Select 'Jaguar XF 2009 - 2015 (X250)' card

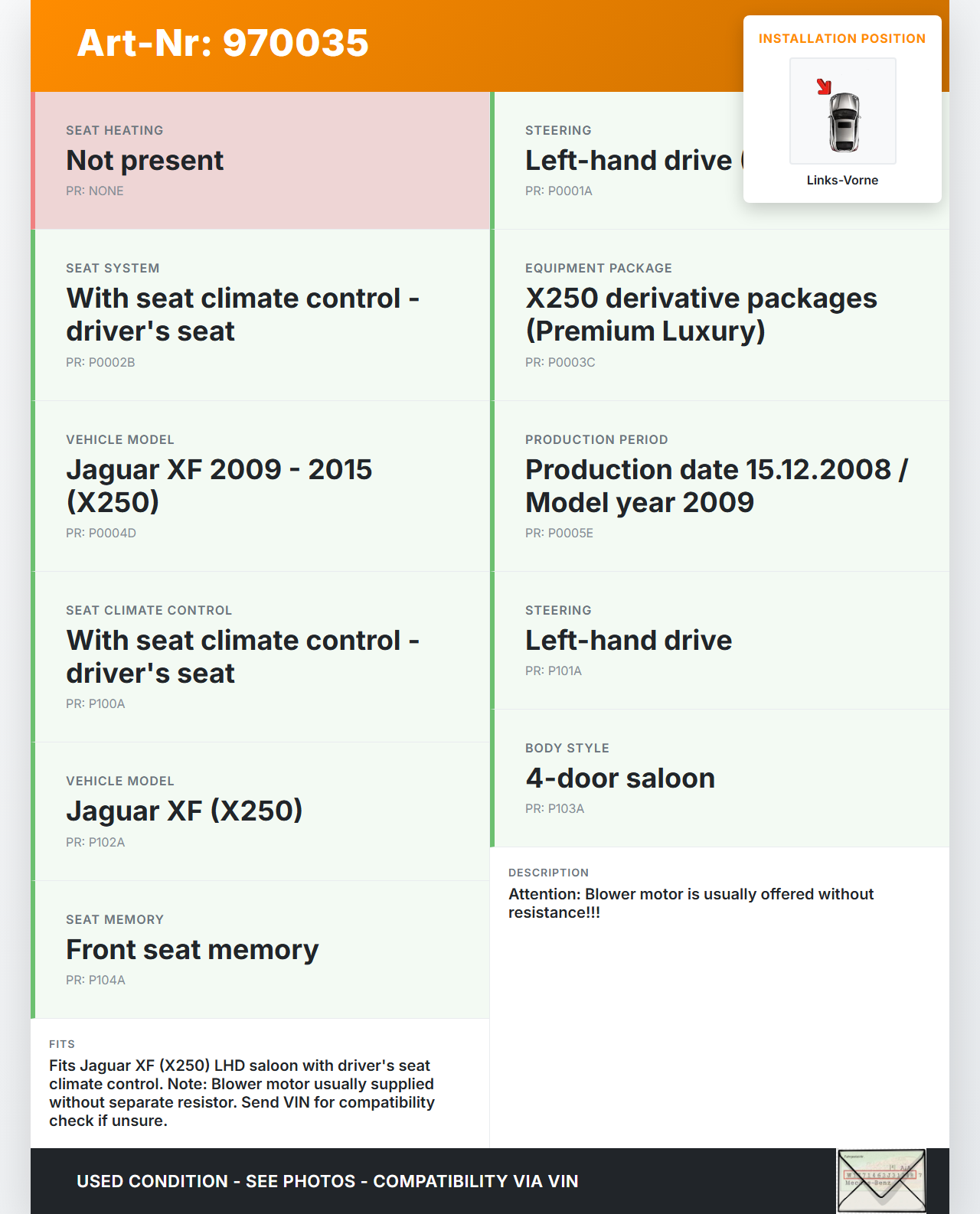262,486
